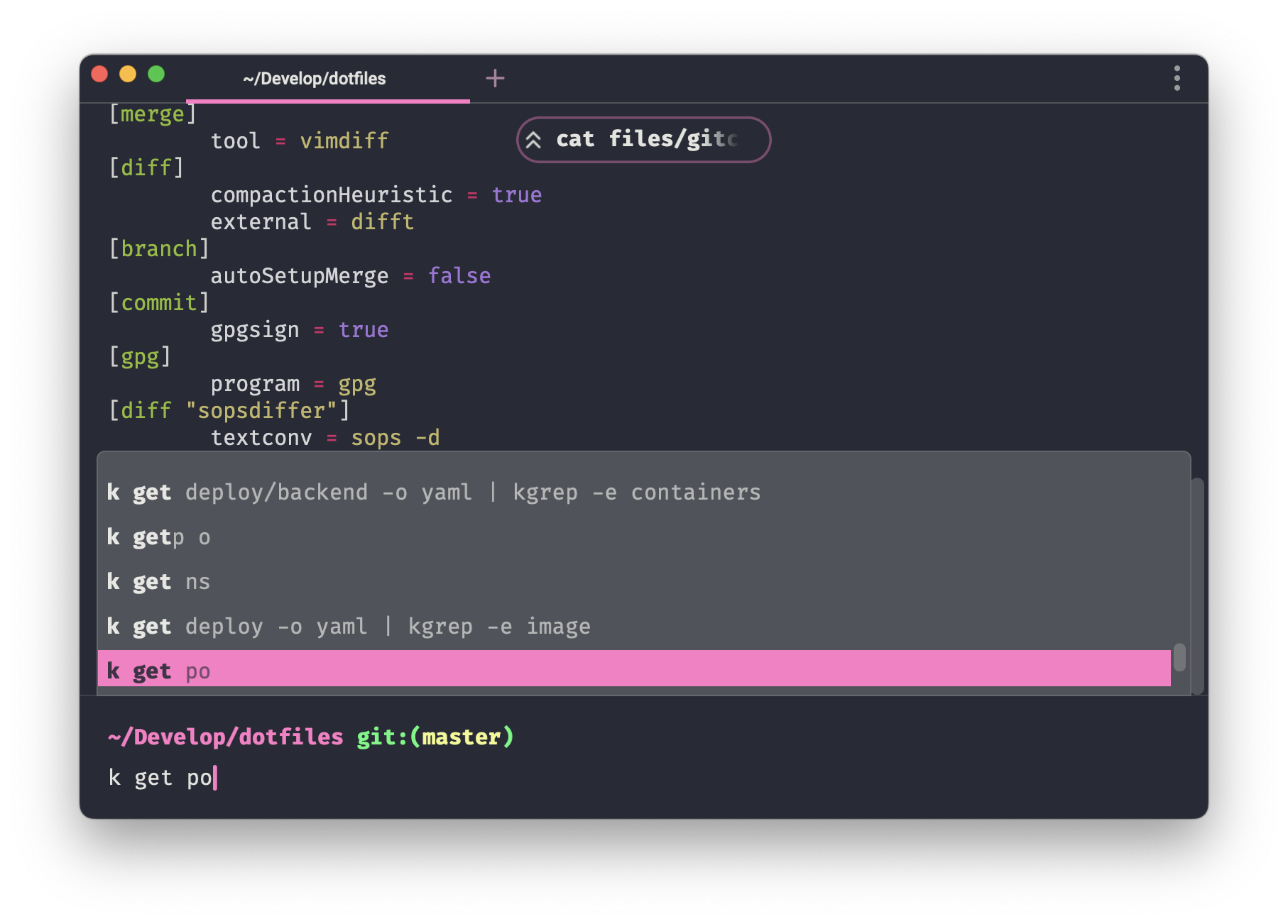Click 'gpgsign = true' line

tap(300, 330)
